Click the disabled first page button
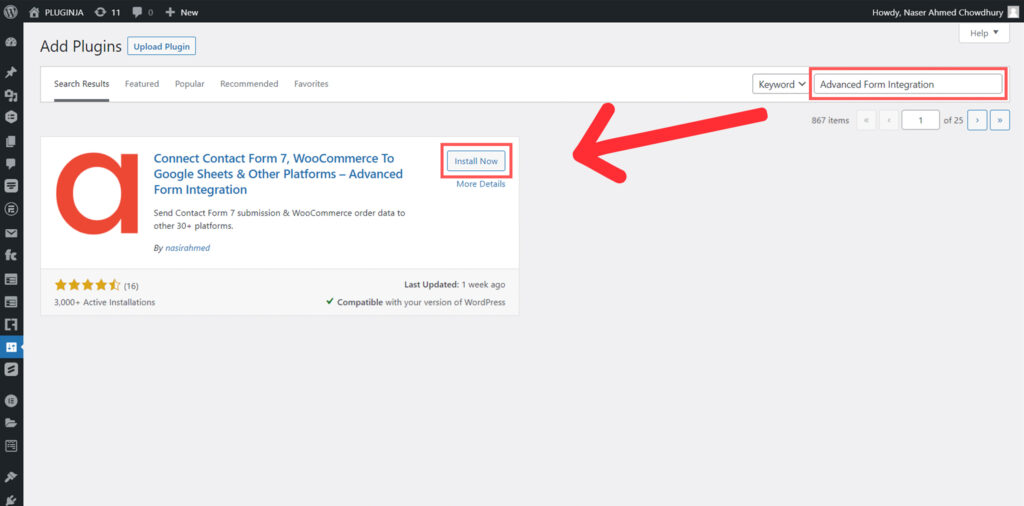Viewport: 1024px width, 506px height. [x=866, y=120]
